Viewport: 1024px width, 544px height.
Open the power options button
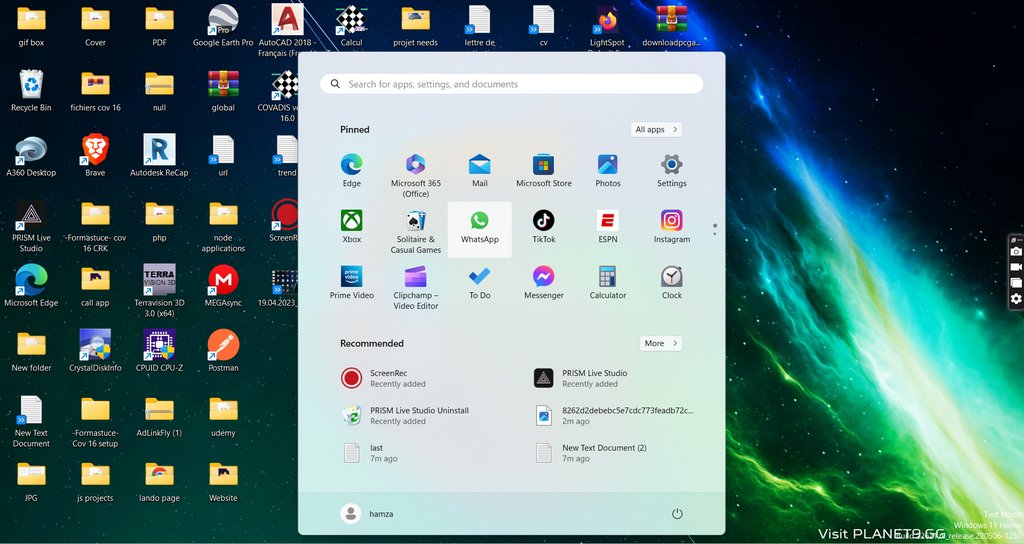[x=677, y=513]
